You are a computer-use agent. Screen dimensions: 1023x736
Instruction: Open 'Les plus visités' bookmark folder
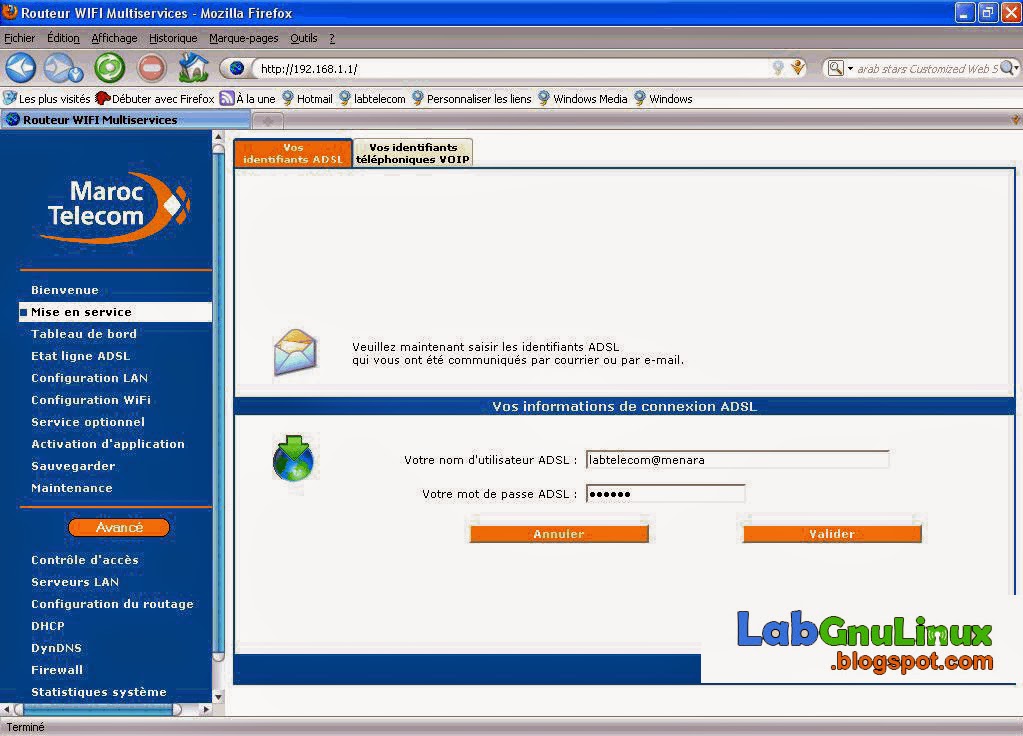pyautogui.click(x=47, y=99)
